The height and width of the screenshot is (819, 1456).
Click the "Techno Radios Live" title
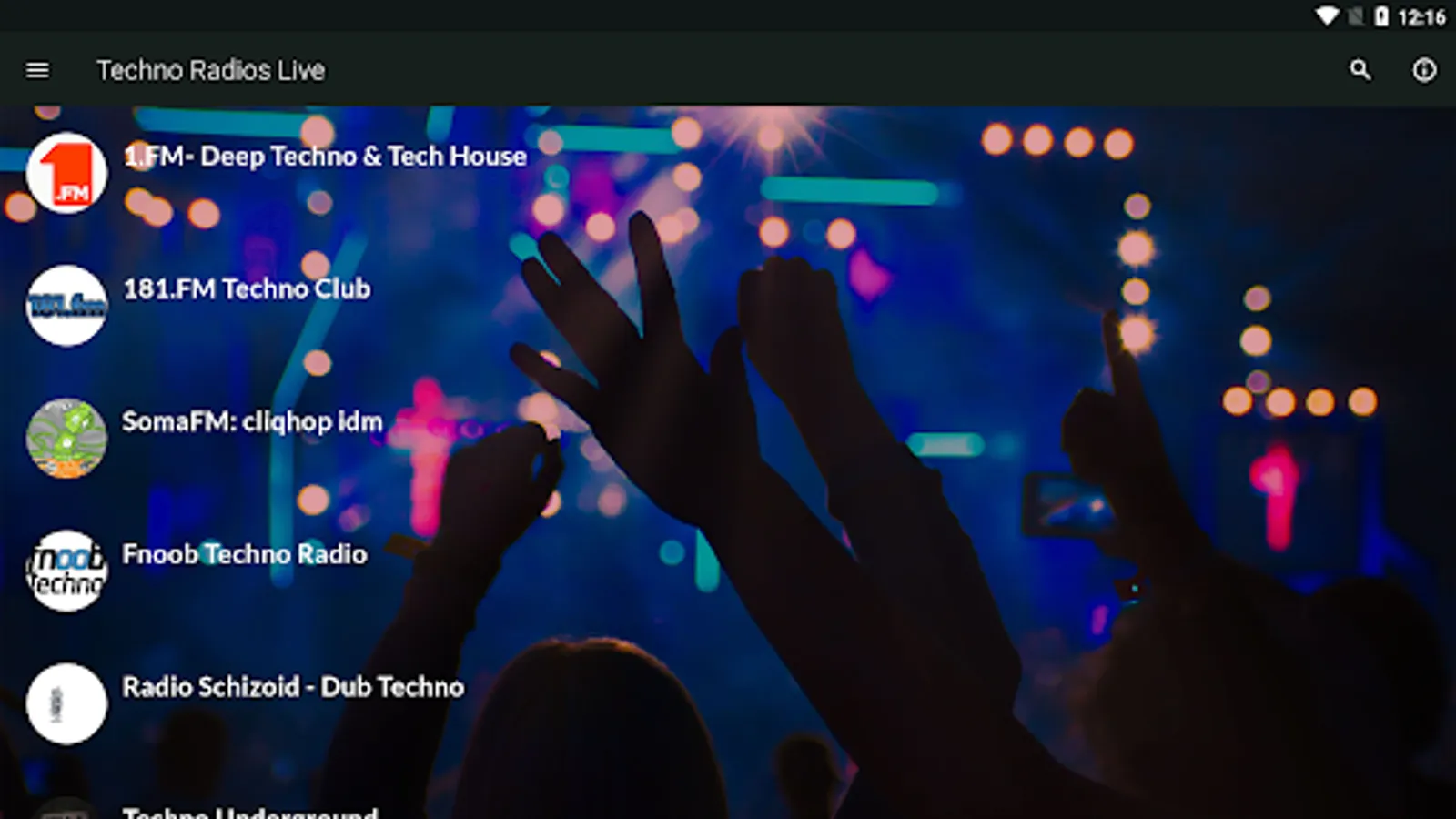click(211, 70)
